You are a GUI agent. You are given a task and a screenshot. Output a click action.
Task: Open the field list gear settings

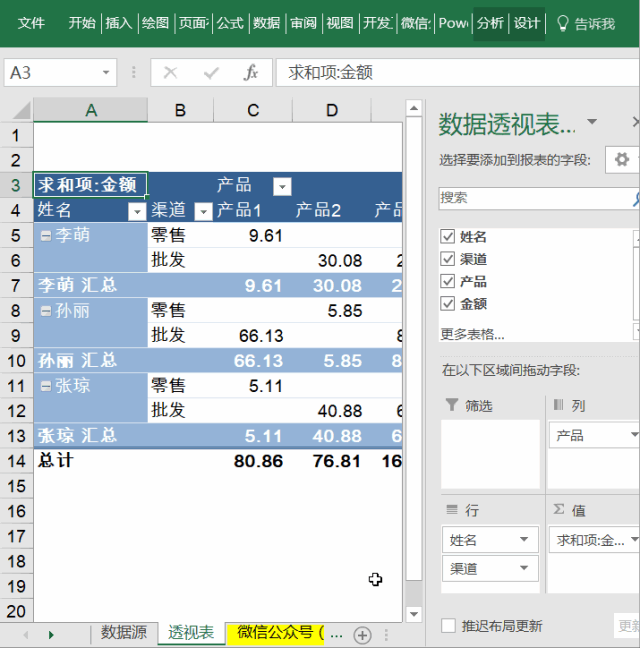pyautogui.click(x=622, y=159)
